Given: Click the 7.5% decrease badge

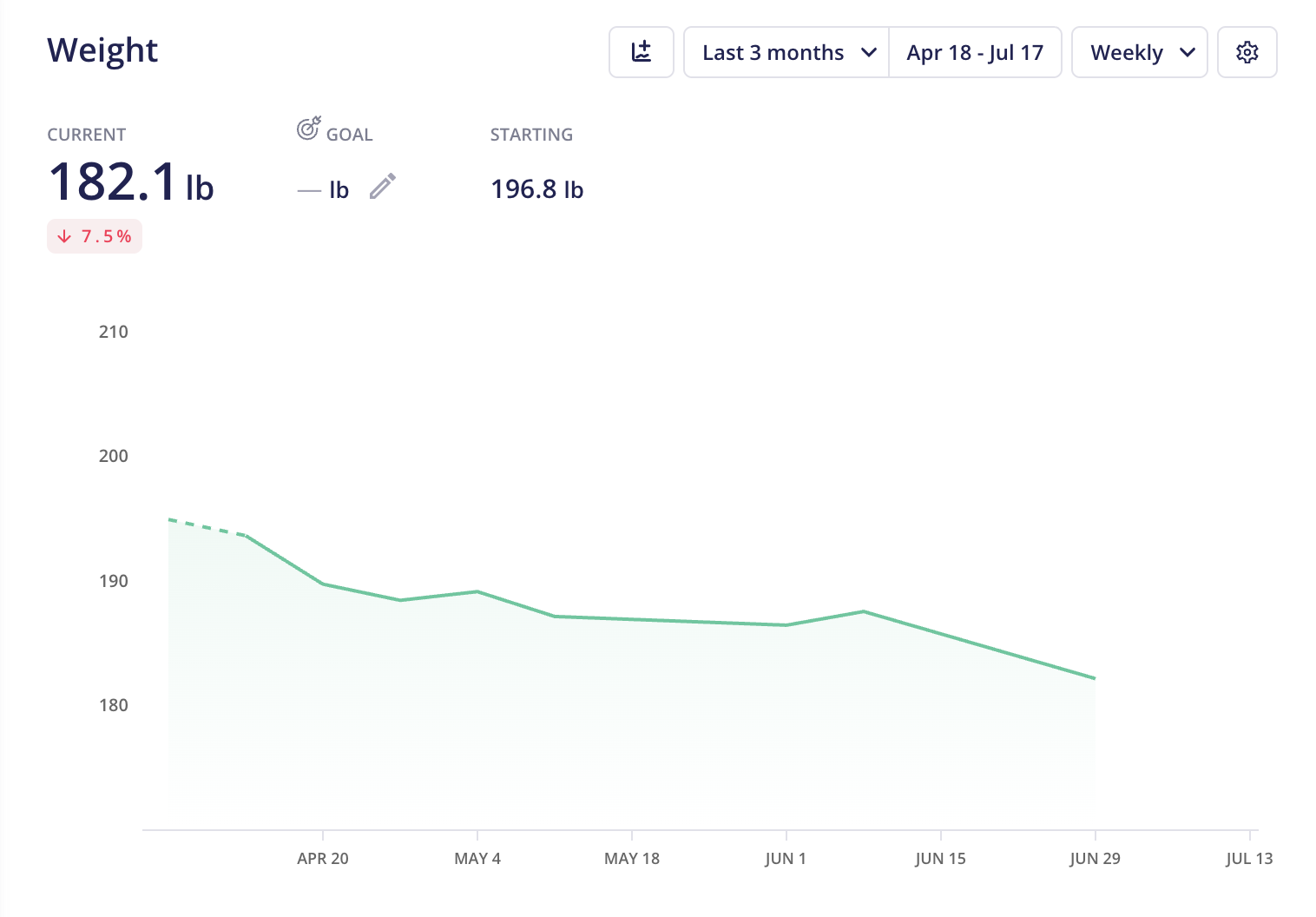Looking at the screenshot, I should (95, 236).
